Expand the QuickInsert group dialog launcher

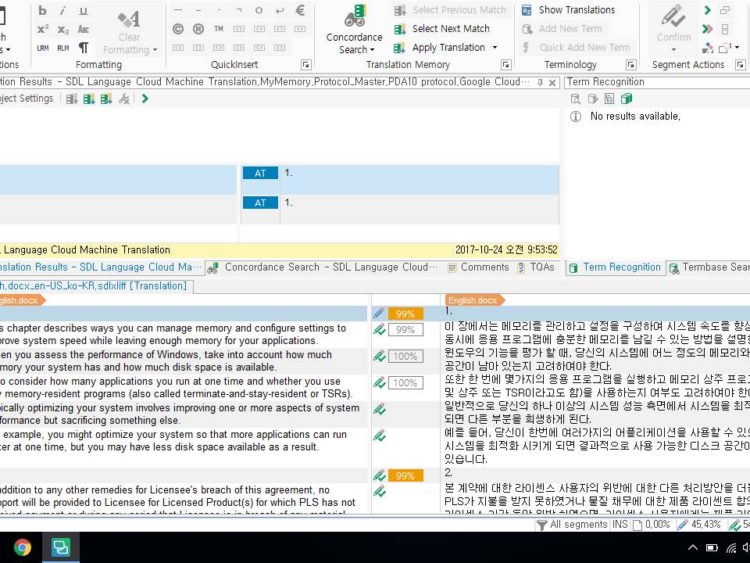(x=306, y=65)
